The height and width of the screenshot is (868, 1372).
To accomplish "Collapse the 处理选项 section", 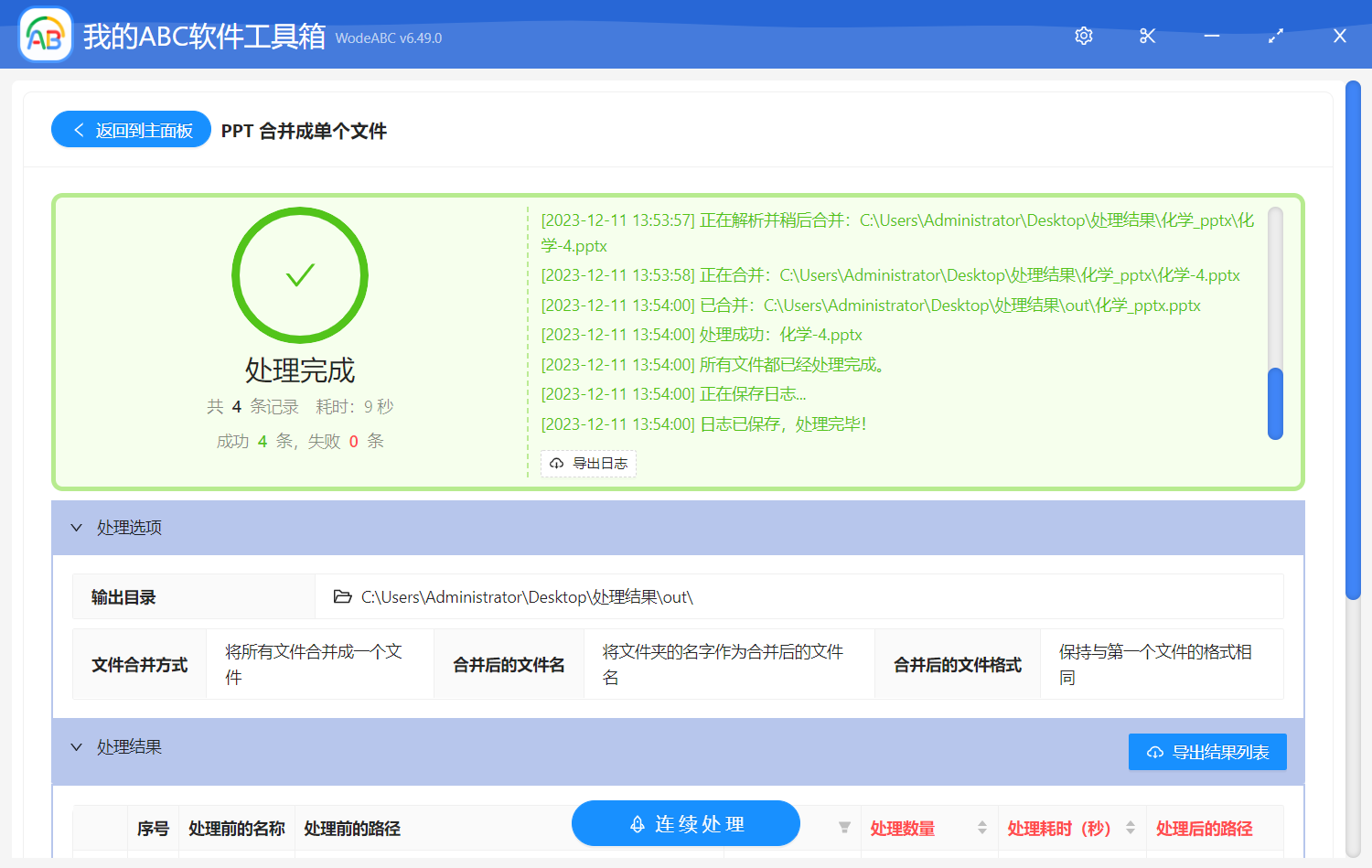I will pos(78,528).
